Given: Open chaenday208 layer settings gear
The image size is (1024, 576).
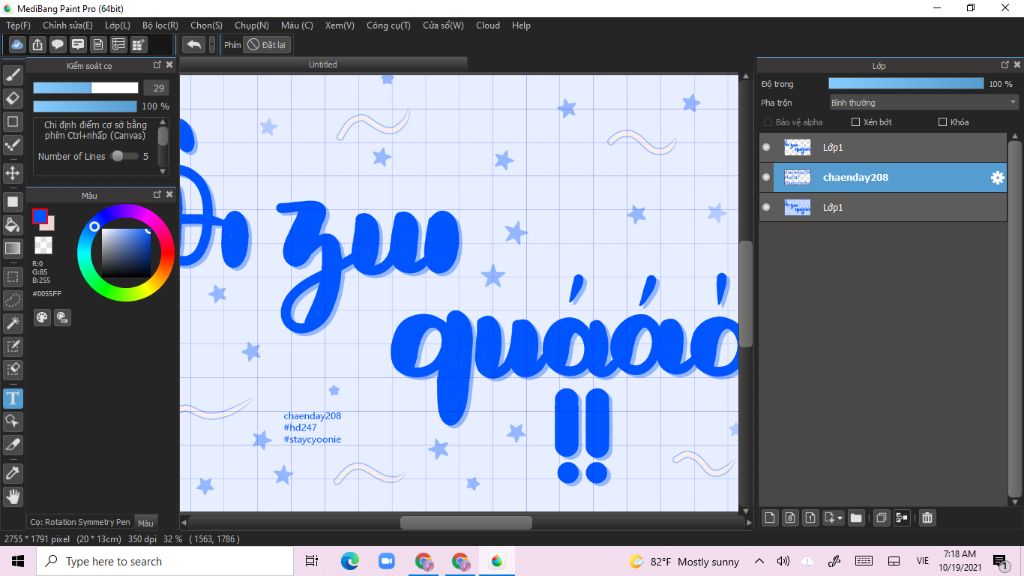Looking at the screenshot, I should point(997,178).
